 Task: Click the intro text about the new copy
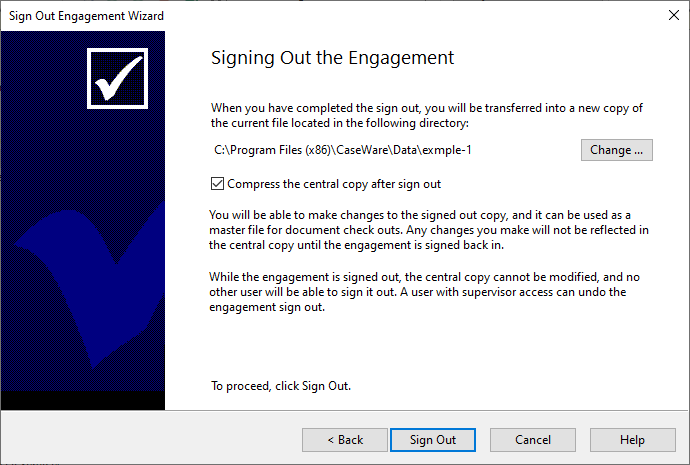(x=426, y=115)
